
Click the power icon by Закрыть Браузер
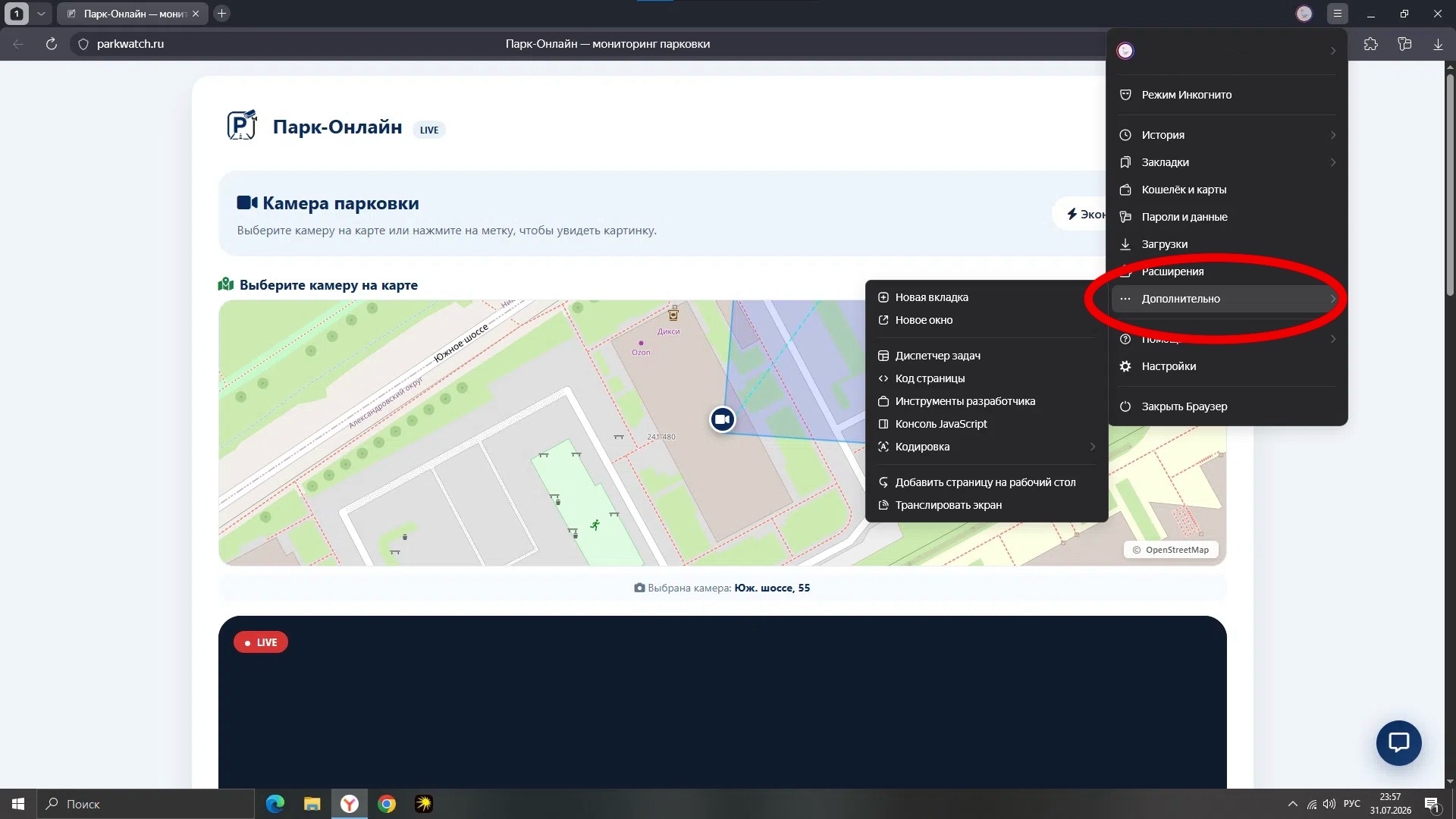(x=1125, y=406)
